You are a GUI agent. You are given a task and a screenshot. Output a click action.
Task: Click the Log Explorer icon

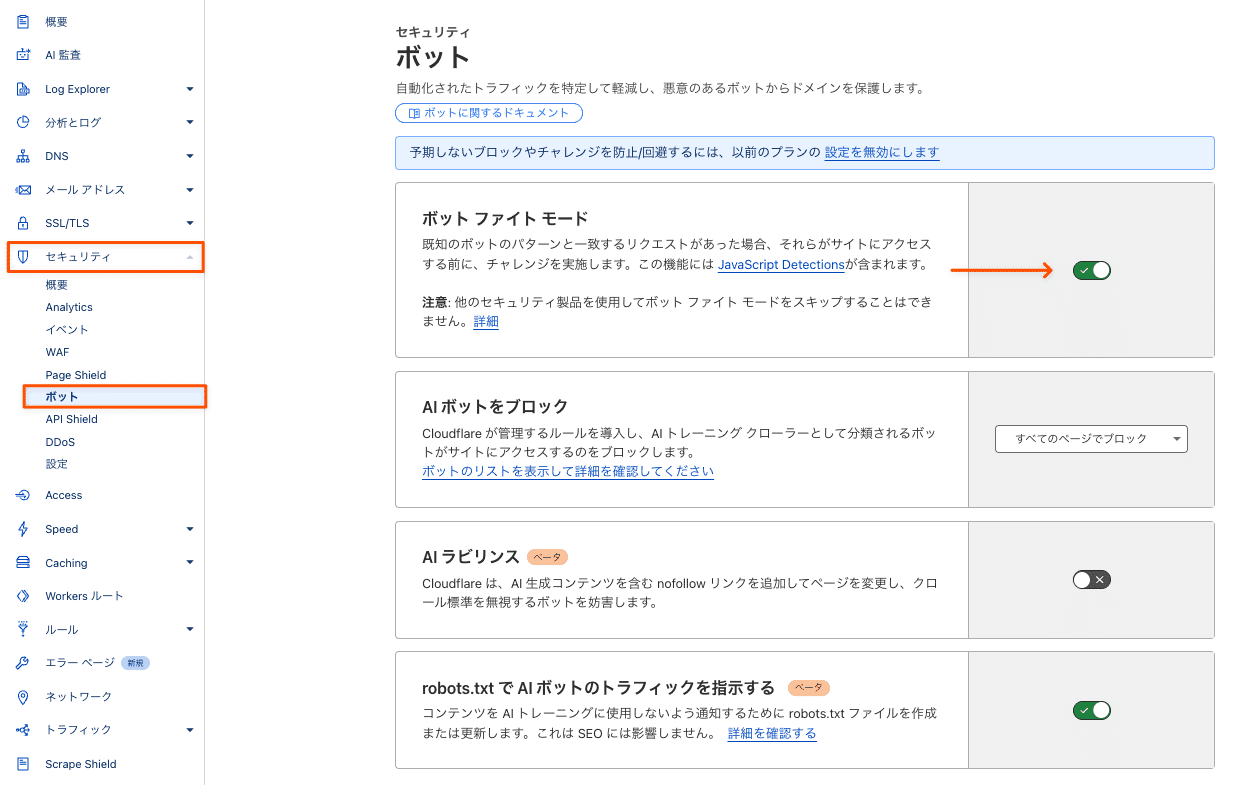pyautogui.click(x=22, y=88)
